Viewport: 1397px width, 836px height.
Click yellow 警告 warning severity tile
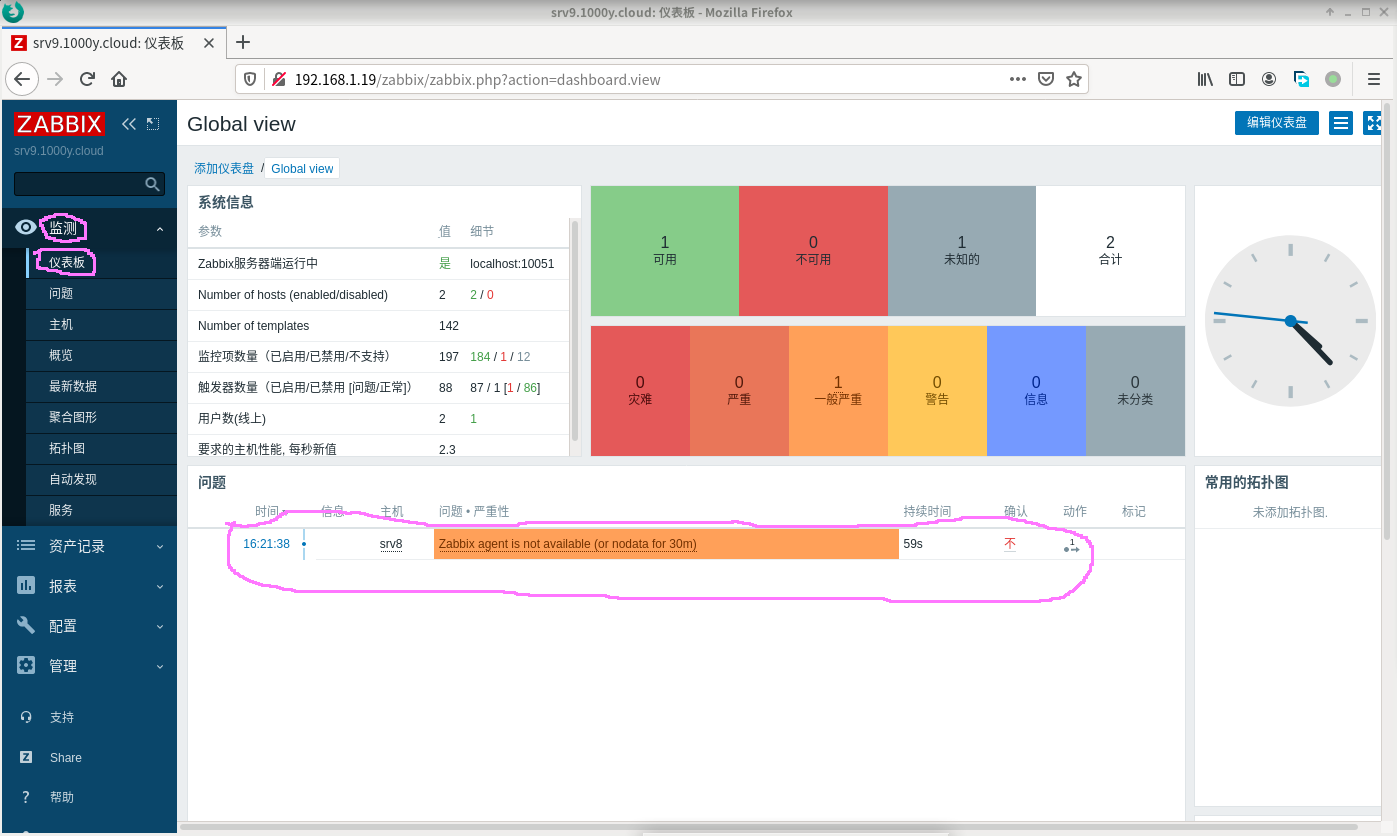pyautogui.click(x=937, y=391)
